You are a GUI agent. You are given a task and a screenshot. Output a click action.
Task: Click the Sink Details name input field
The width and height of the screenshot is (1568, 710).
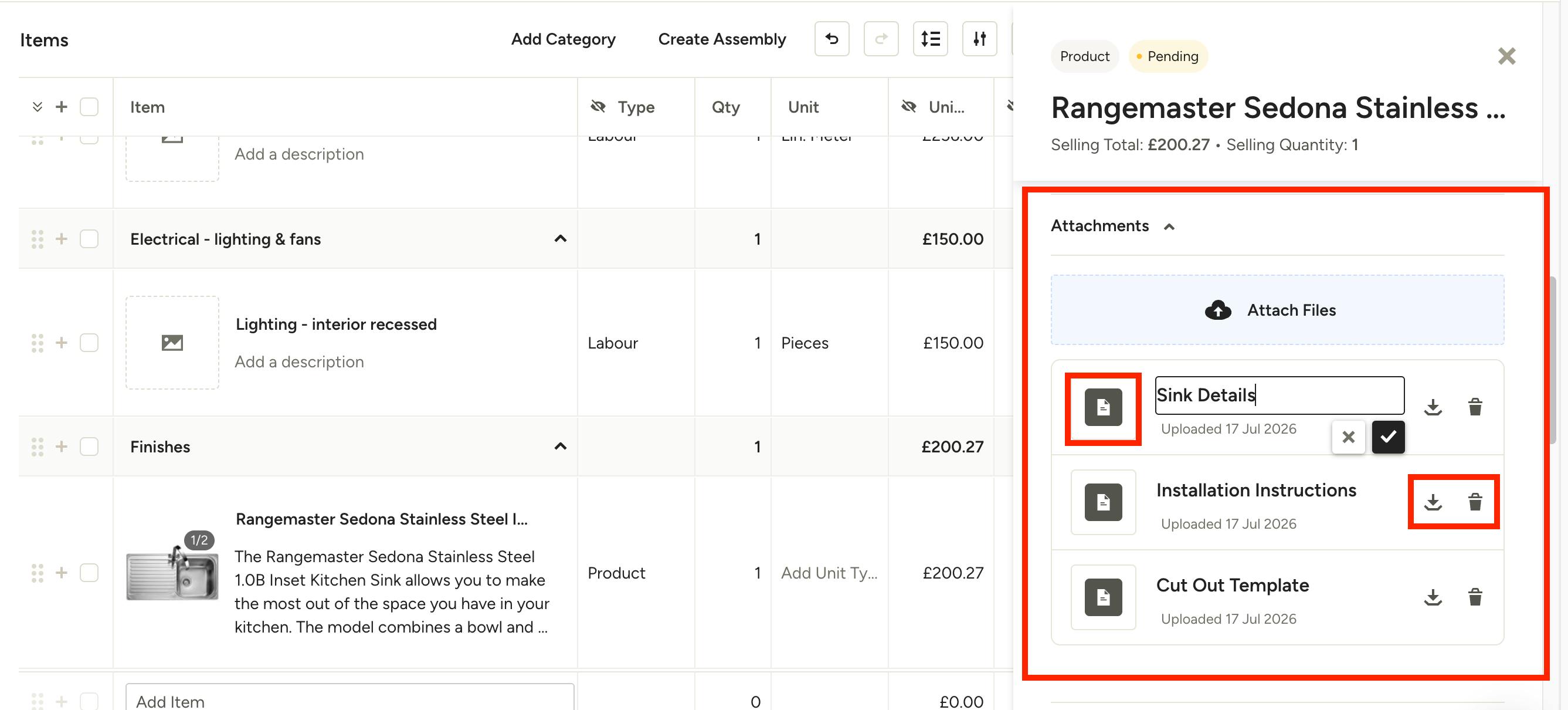1279,395
